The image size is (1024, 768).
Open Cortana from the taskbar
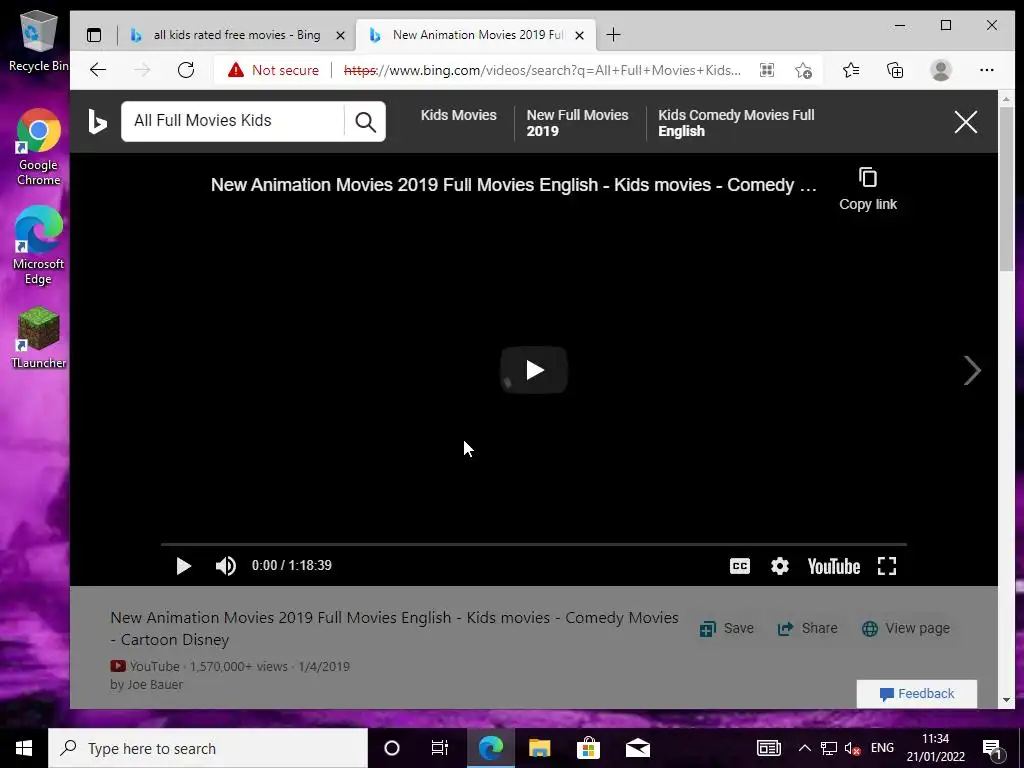point(392,748)
